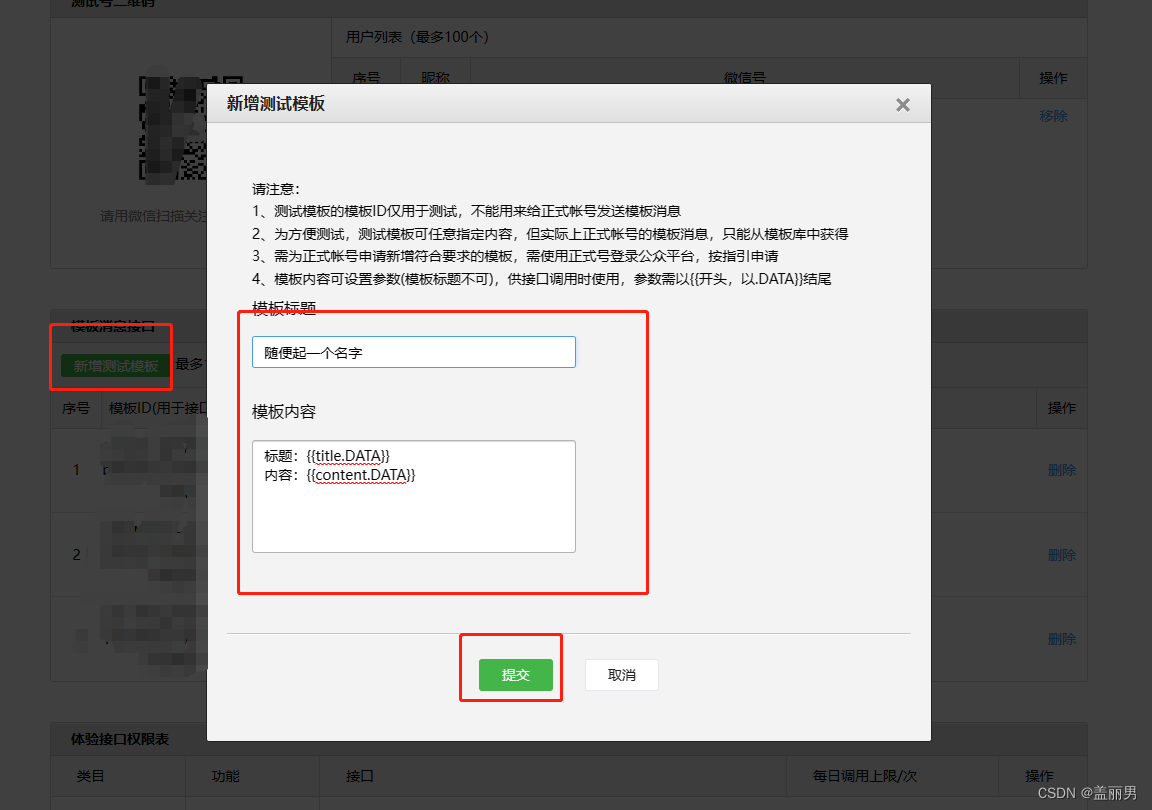Close the 新增测试模板 dialog with X
The width and height of the screenshot is (1152, 810).
click(903, 105)
